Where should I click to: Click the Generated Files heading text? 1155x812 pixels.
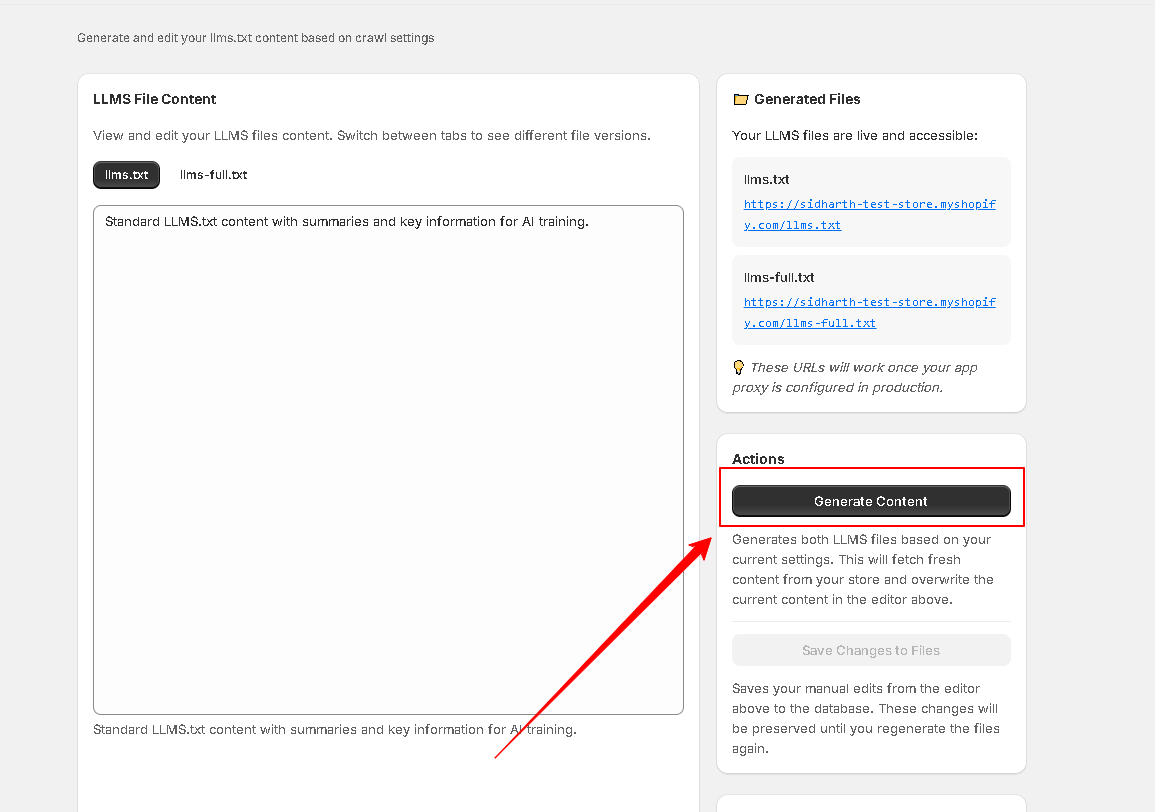[807, 99]
